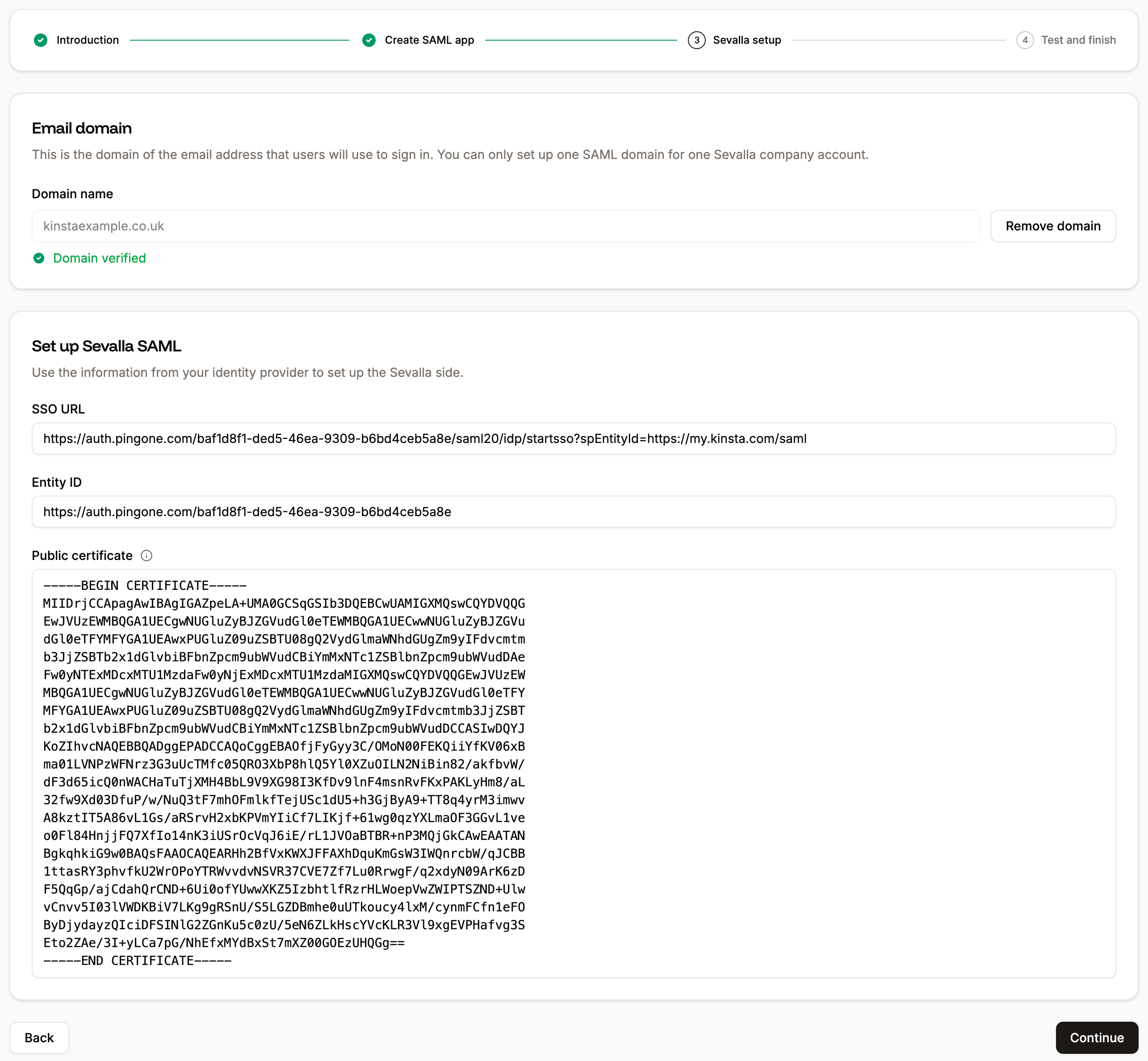Click the Domain verified checkmark icon
The image size is (1148, 1061).
tap(38, 259)
